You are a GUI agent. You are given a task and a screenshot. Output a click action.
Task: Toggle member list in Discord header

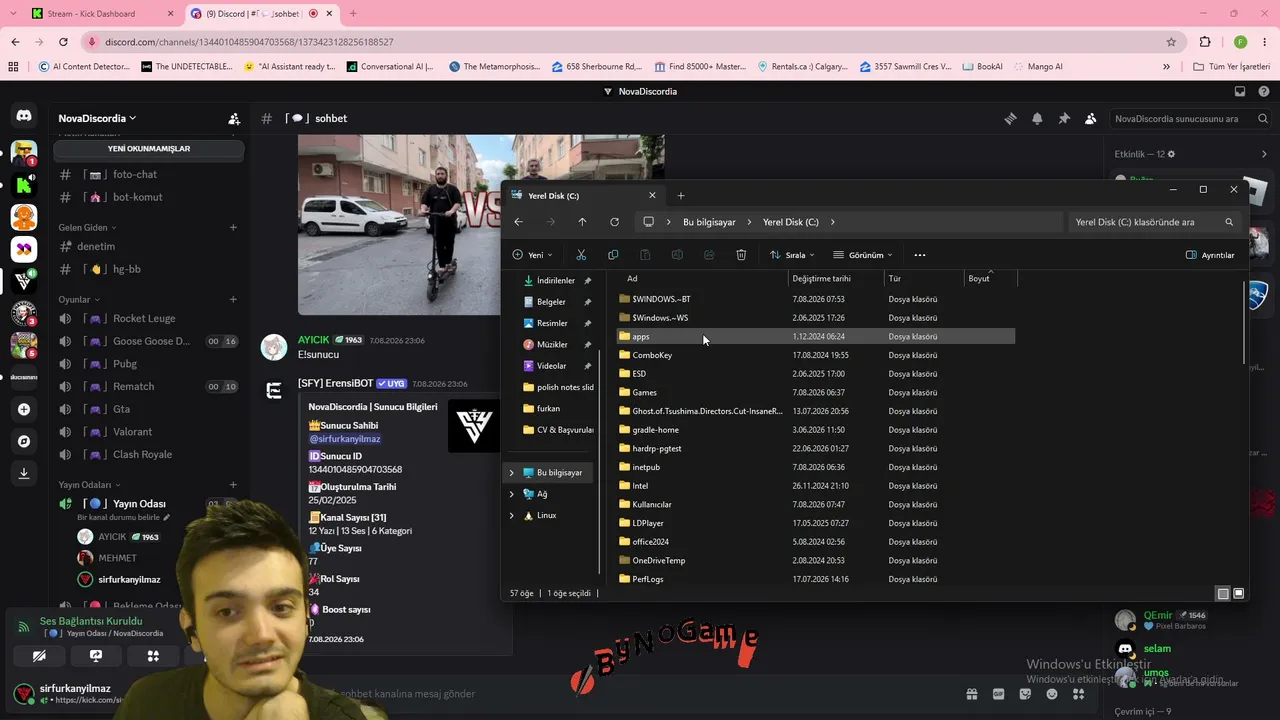1091,118
